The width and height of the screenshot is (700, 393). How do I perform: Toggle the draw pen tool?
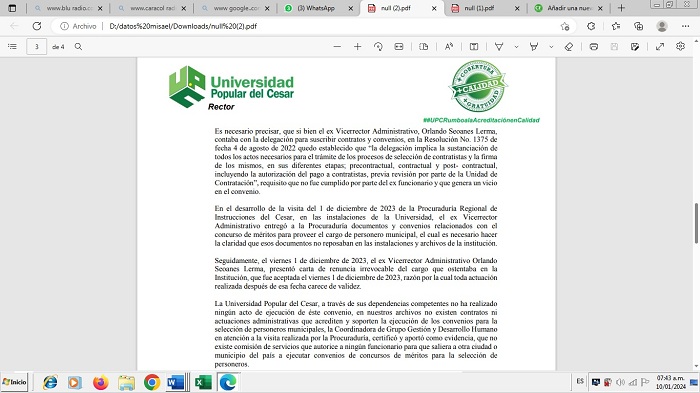tap(499, 46)
